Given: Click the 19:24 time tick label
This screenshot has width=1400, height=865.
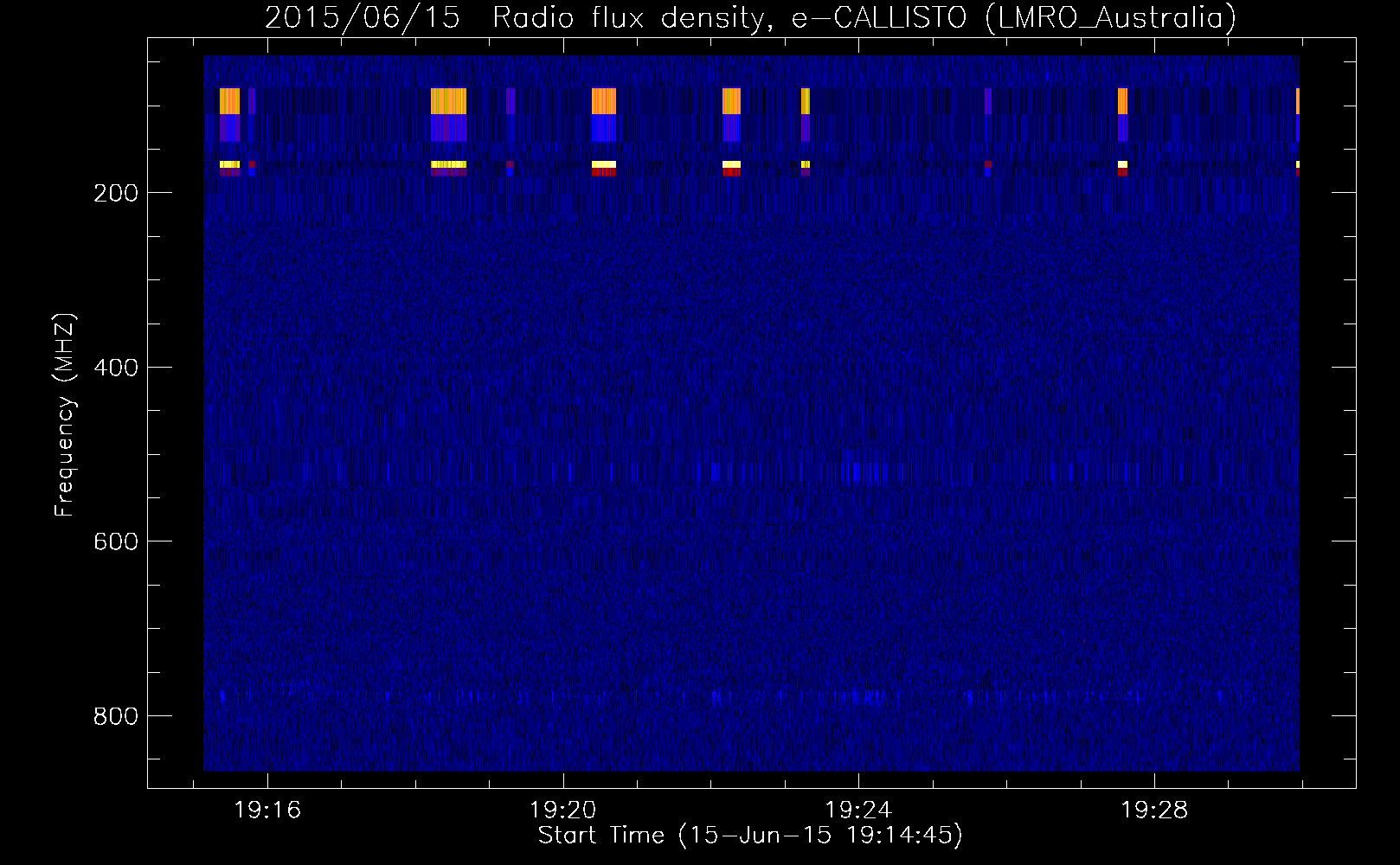Looking at the screenshot, I should click(858, 811).
